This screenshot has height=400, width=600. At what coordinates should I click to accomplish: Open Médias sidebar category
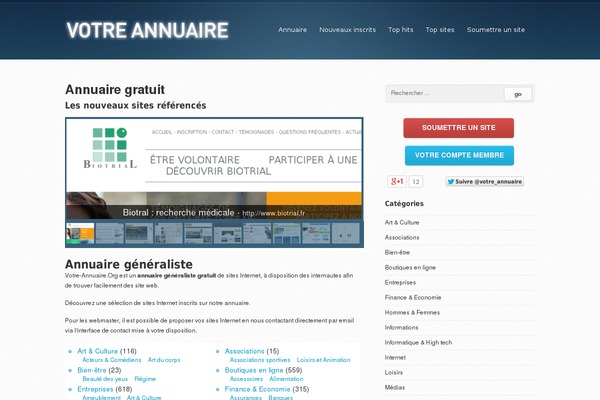click(395, 387)
